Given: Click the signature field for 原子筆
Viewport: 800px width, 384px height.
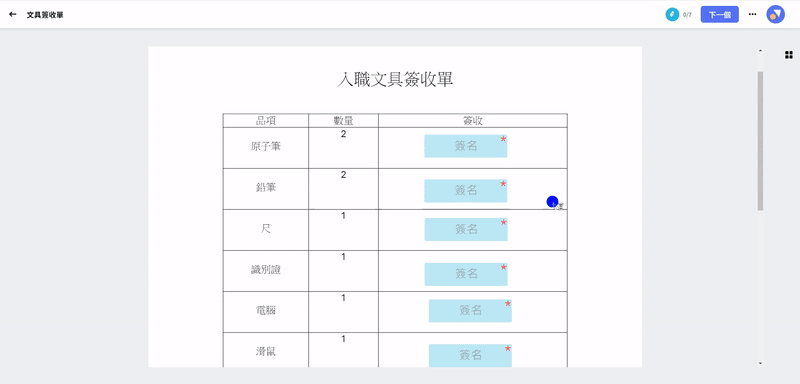Looking at the screenshot, I should pos(465,146).
